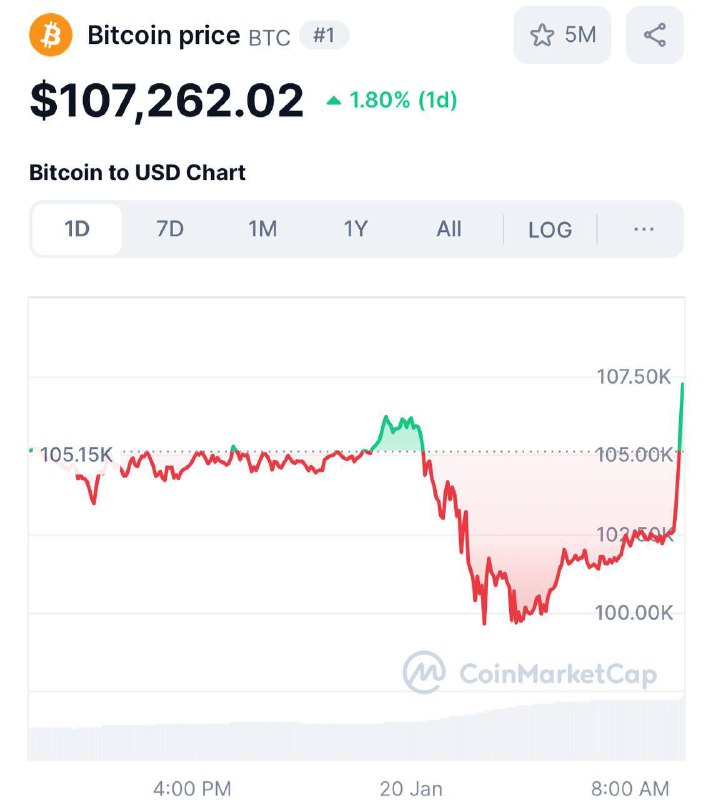Switch to the 7D chart range

pyautogui.click(x=169, y=229)
